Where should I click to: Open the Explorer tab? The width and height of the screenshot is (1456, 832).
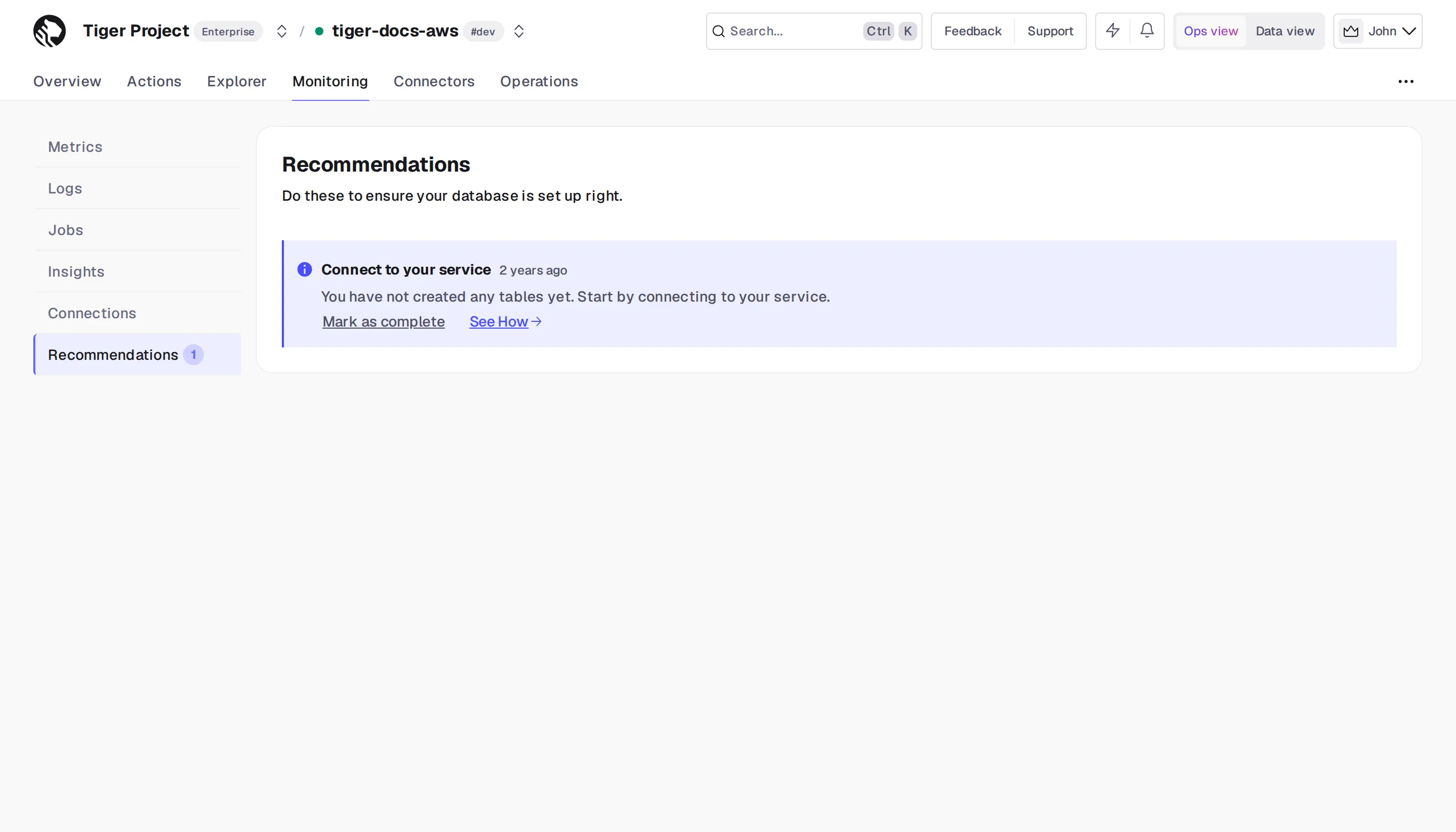pos(237,82)
